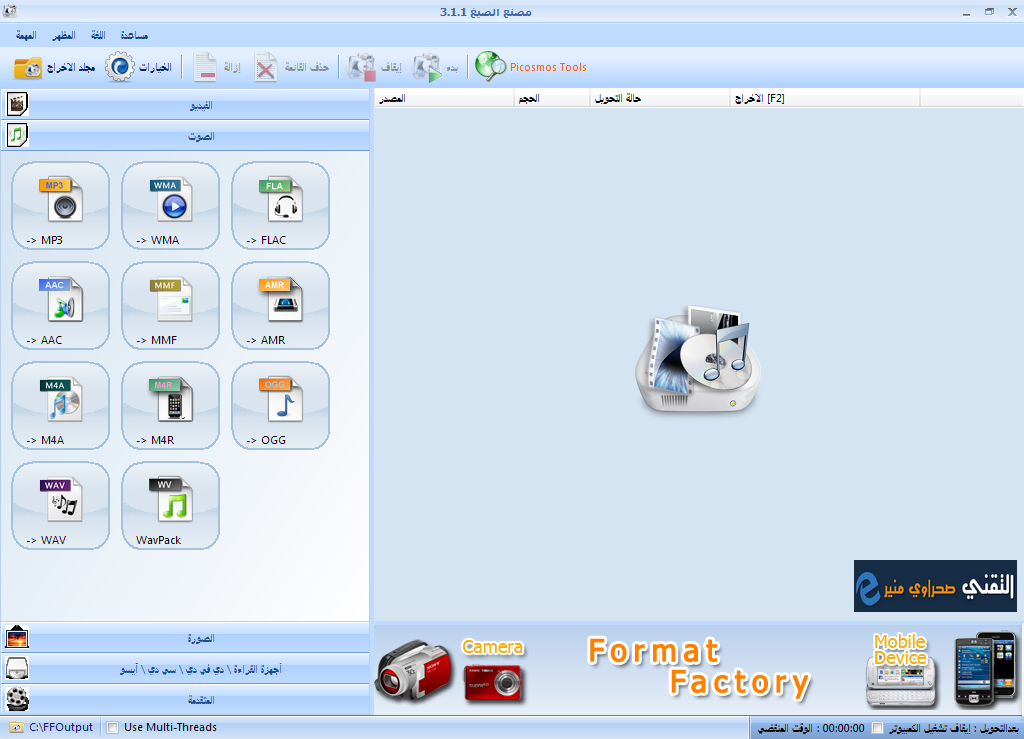Collapse the الصوت audio section
Screen dimensions: 1024x739
coord(185,136)
